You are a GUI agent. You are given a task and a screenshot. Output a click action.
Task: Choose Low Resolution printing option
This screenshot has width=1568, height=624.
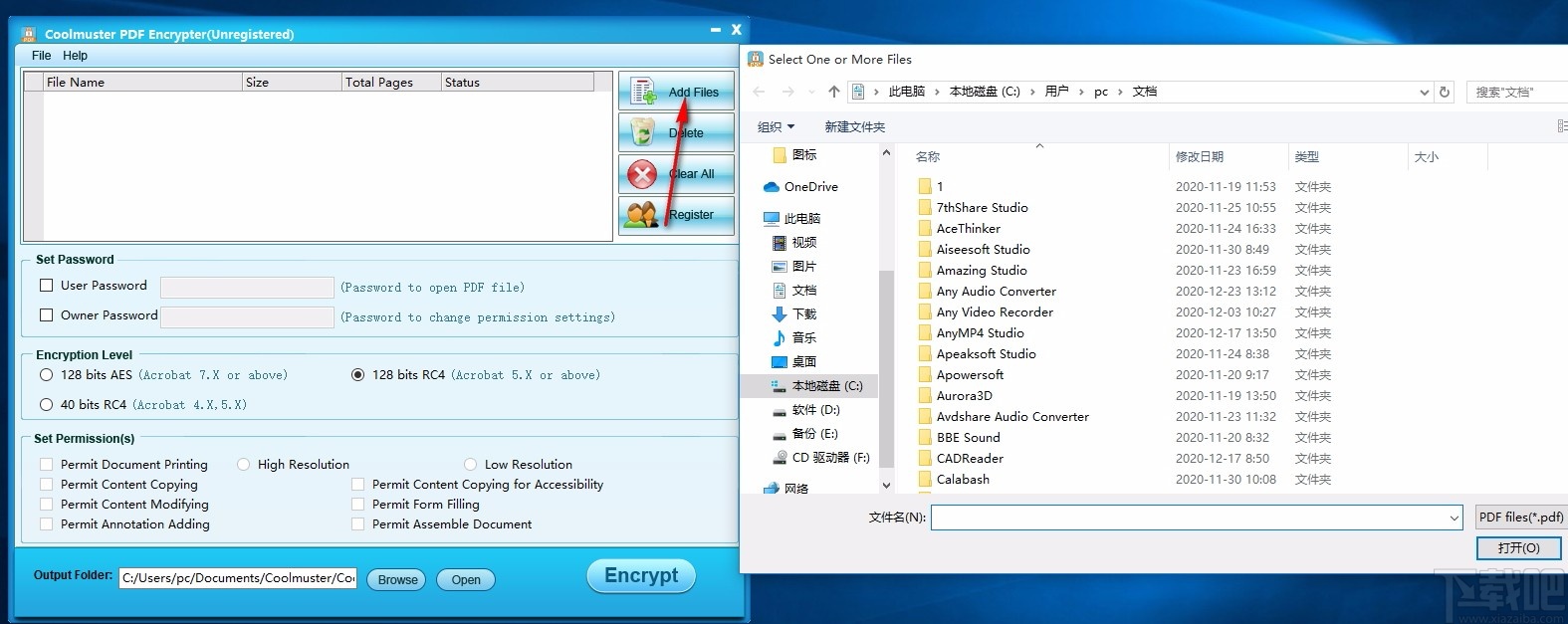coord(470,465)
